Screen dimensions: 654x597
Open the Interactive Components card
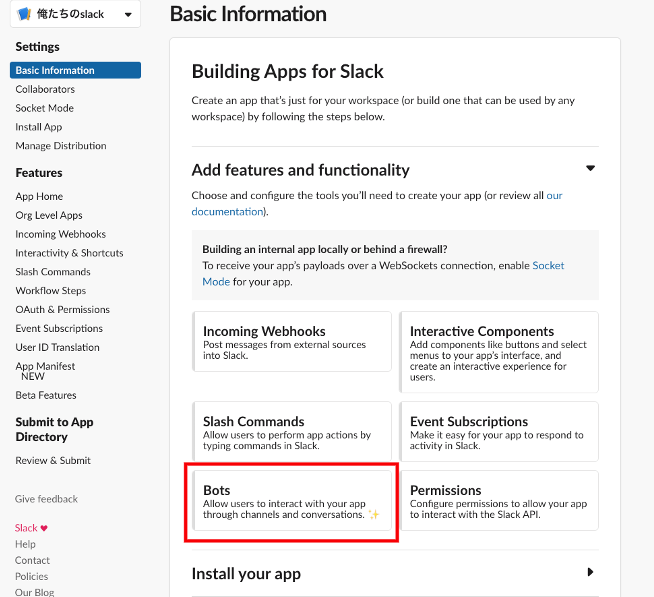pos(498,346)
